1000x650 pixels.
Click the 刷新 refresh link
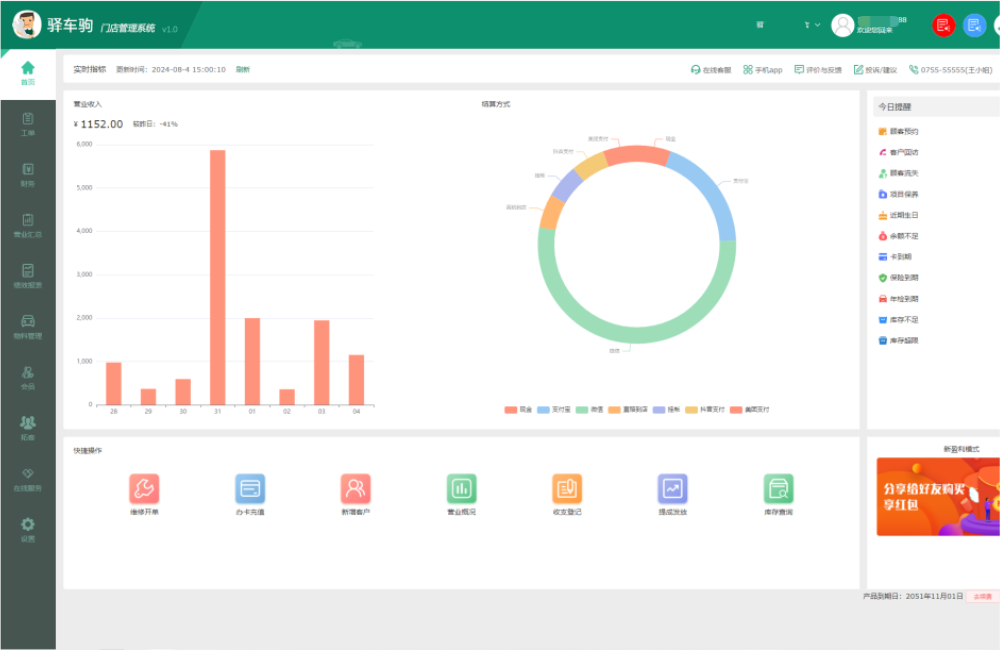[x=242, y=70]
